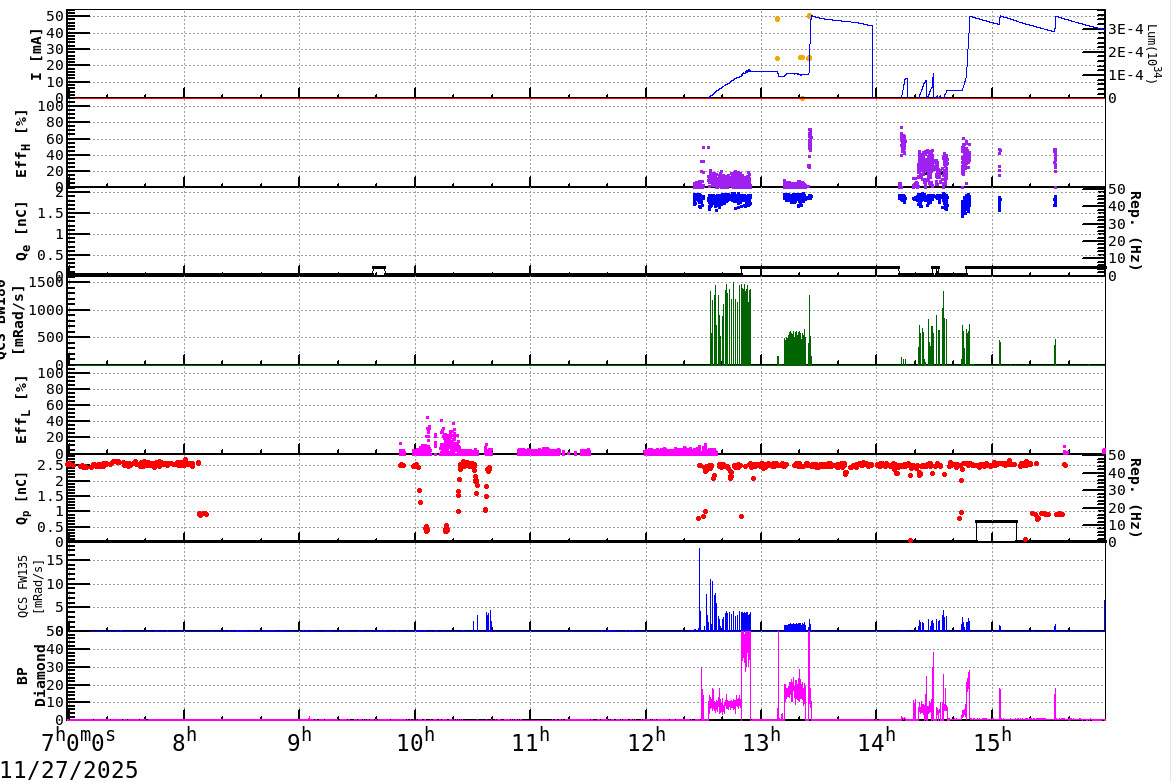Image resolution: width=1172 pixels, height=782 pixels.
Task: Click the "10h" time axis label
Action: coord(416,742)
